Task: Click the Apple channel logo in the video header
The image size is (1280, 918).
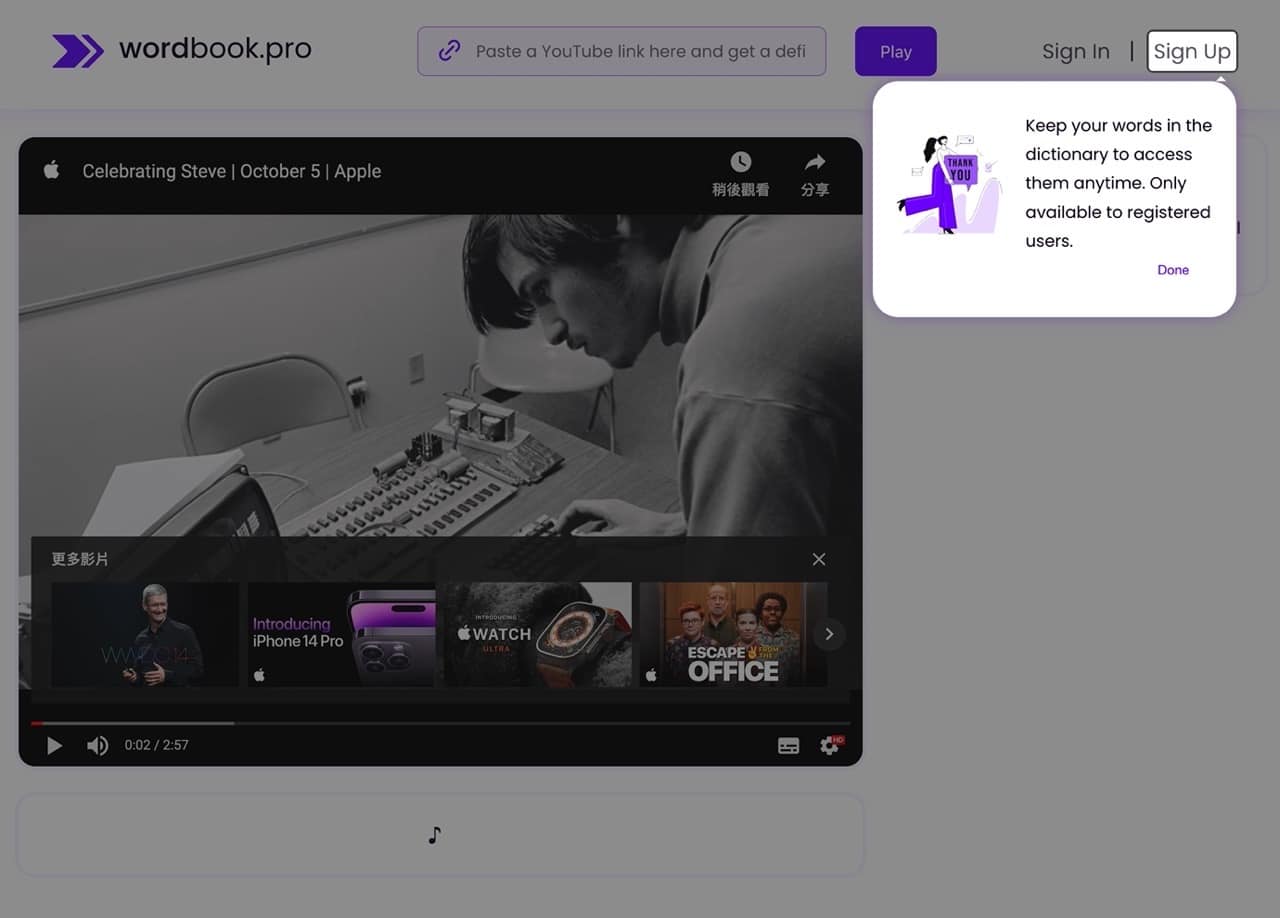Action: (52, 171)
